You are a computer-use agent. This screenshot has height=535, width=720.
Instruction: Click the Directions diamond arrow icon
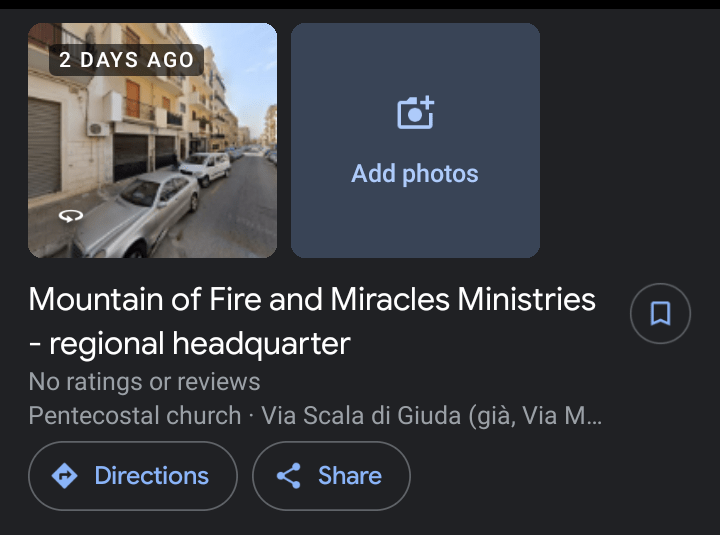click(65, 476)
